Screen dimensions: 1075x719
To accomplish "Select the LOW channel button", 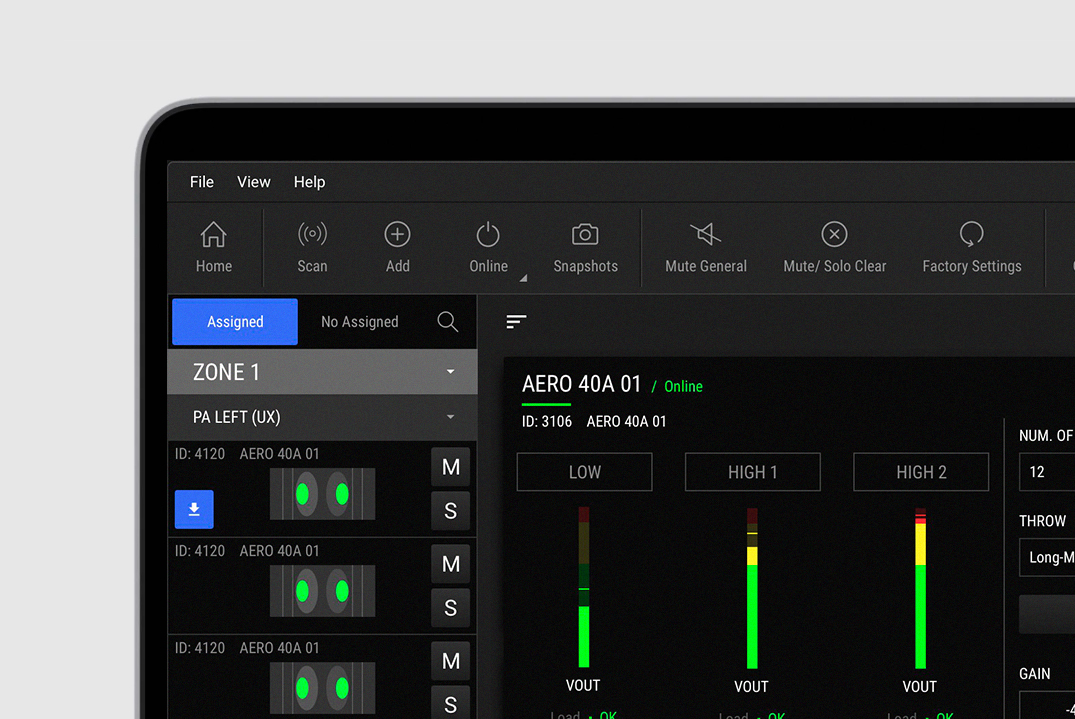I will (584, 472).
